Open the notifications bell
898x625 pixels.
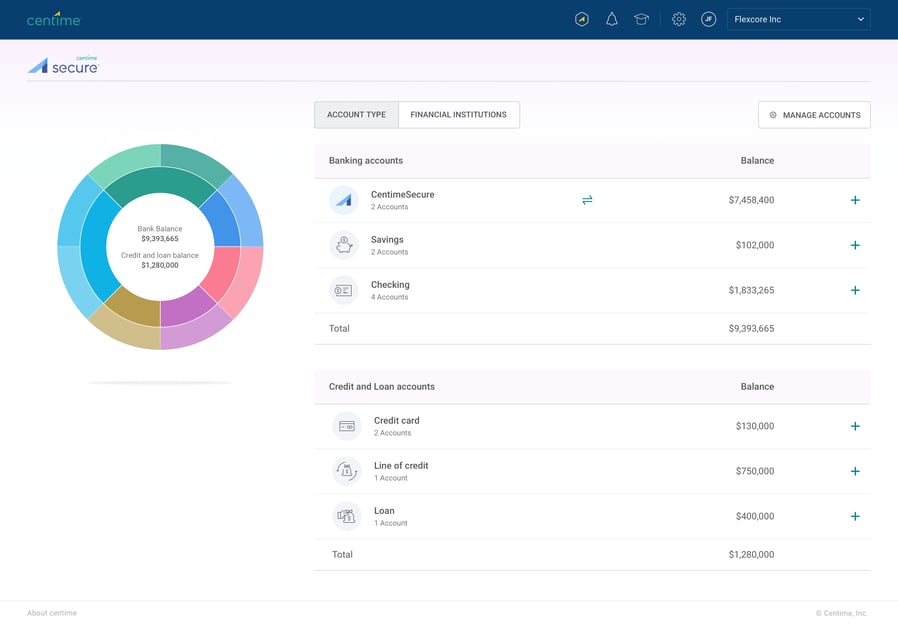[612, 19]
